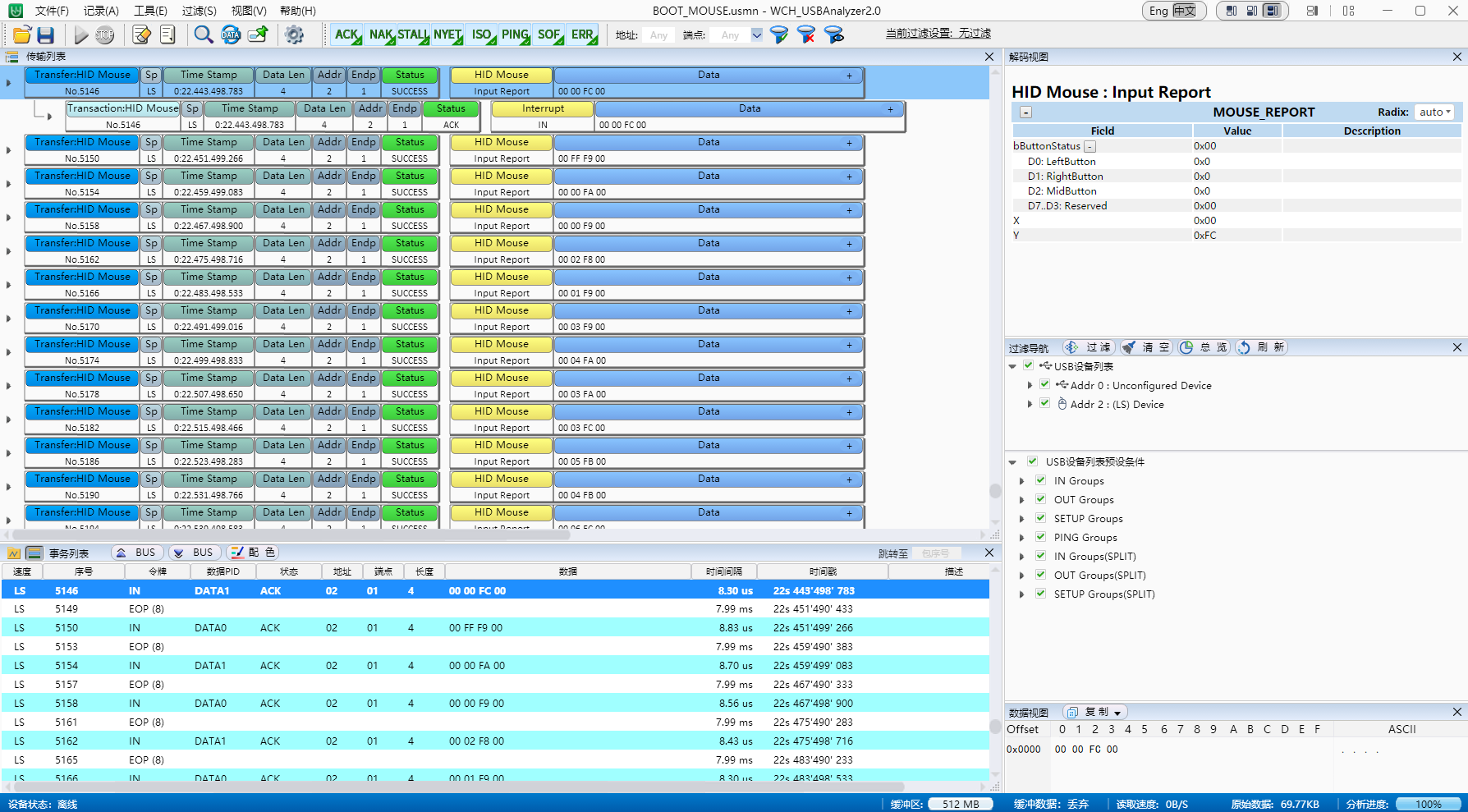Start capture with the play icon
Viewport: 1468px width, 812px height.
click(x=80, y=34)
